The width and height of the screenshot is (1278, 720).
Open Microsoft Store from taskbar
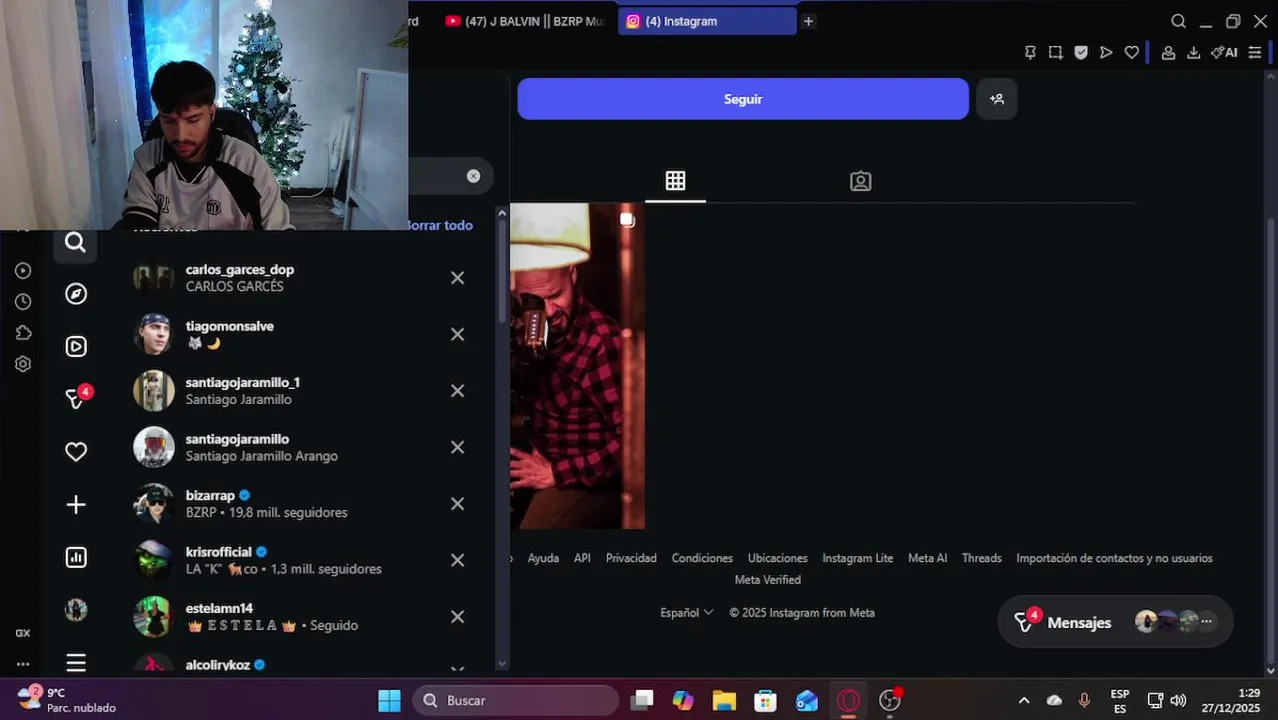coord(765,701)
